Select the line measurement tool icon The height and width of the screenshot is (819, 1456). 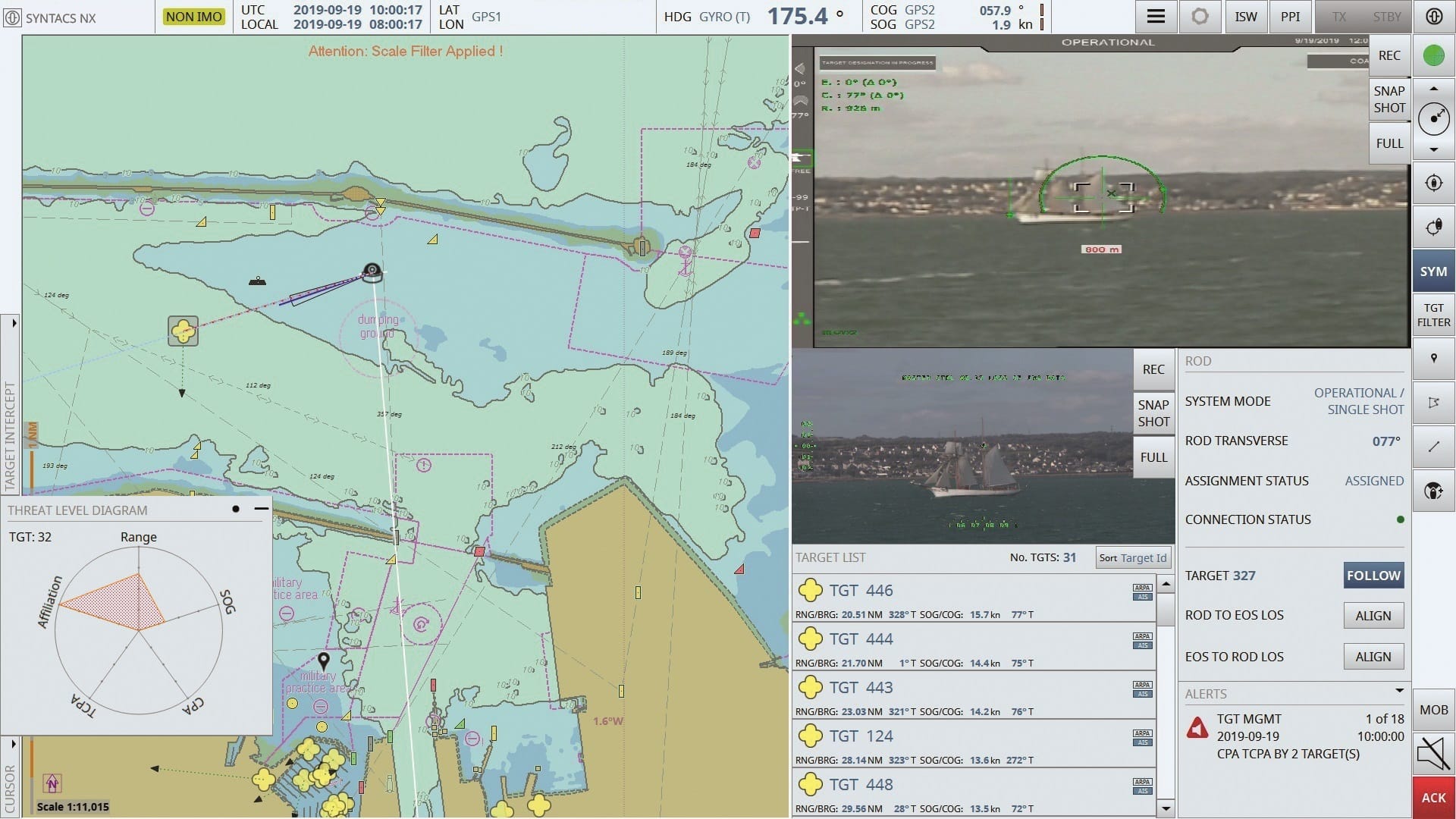pos(1433,447)
